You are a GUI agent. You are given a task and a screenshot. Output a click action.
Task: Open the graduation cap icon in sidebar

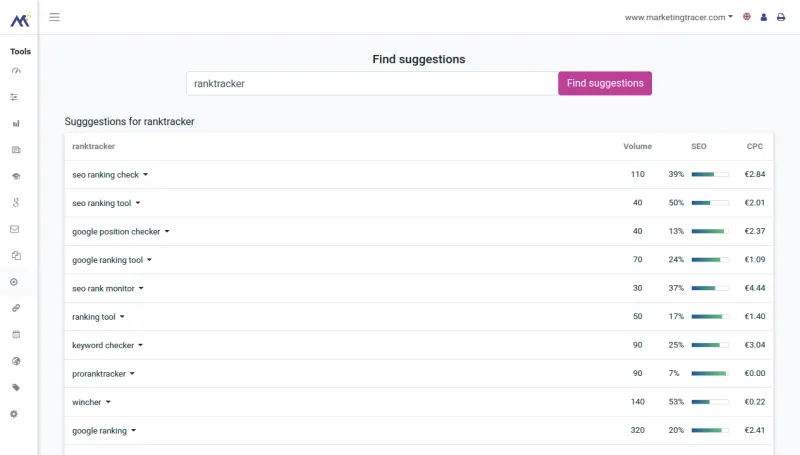(x=16, y=176)
